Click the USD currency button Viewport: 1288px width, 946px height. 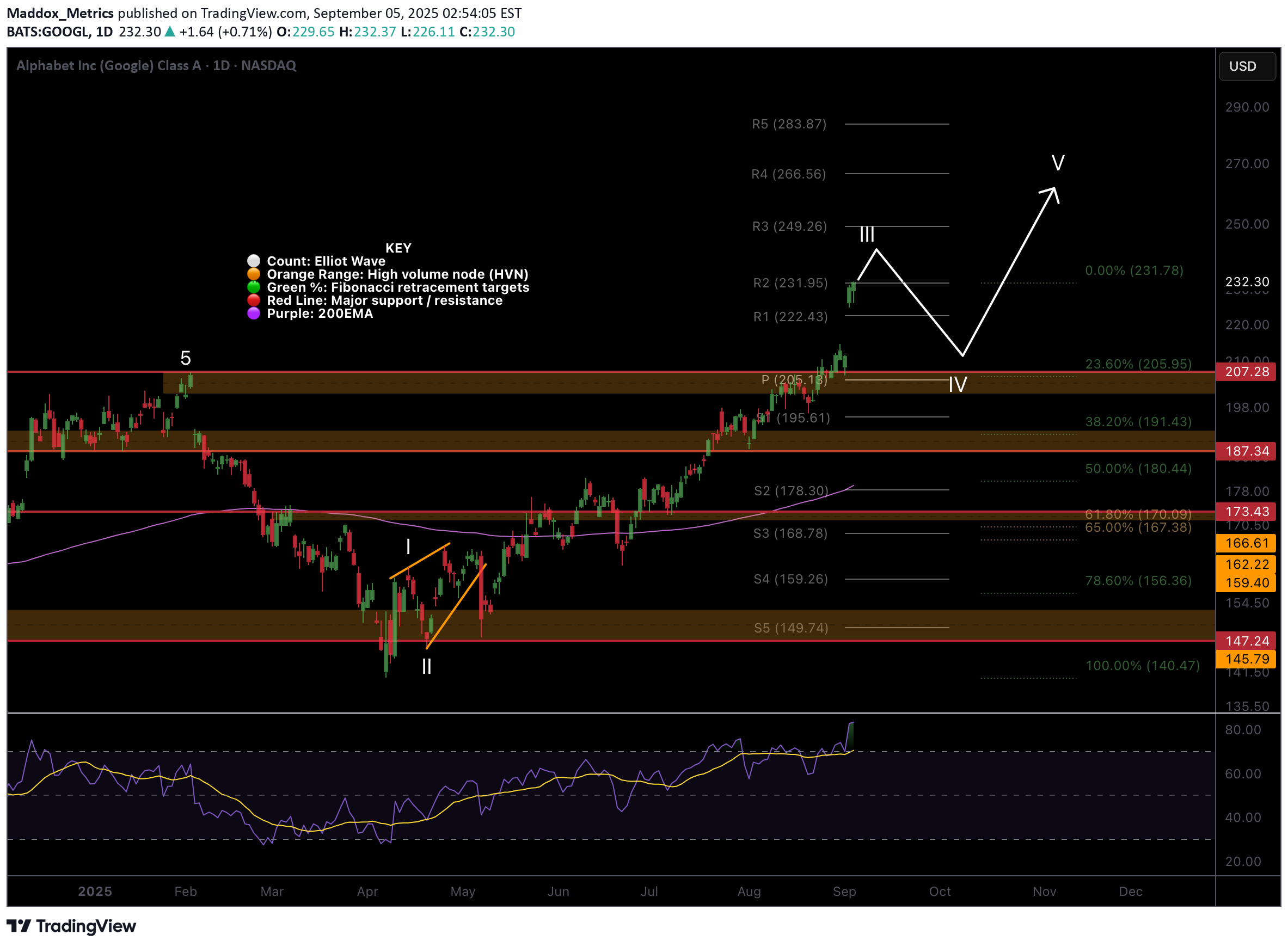[1247, 66]
